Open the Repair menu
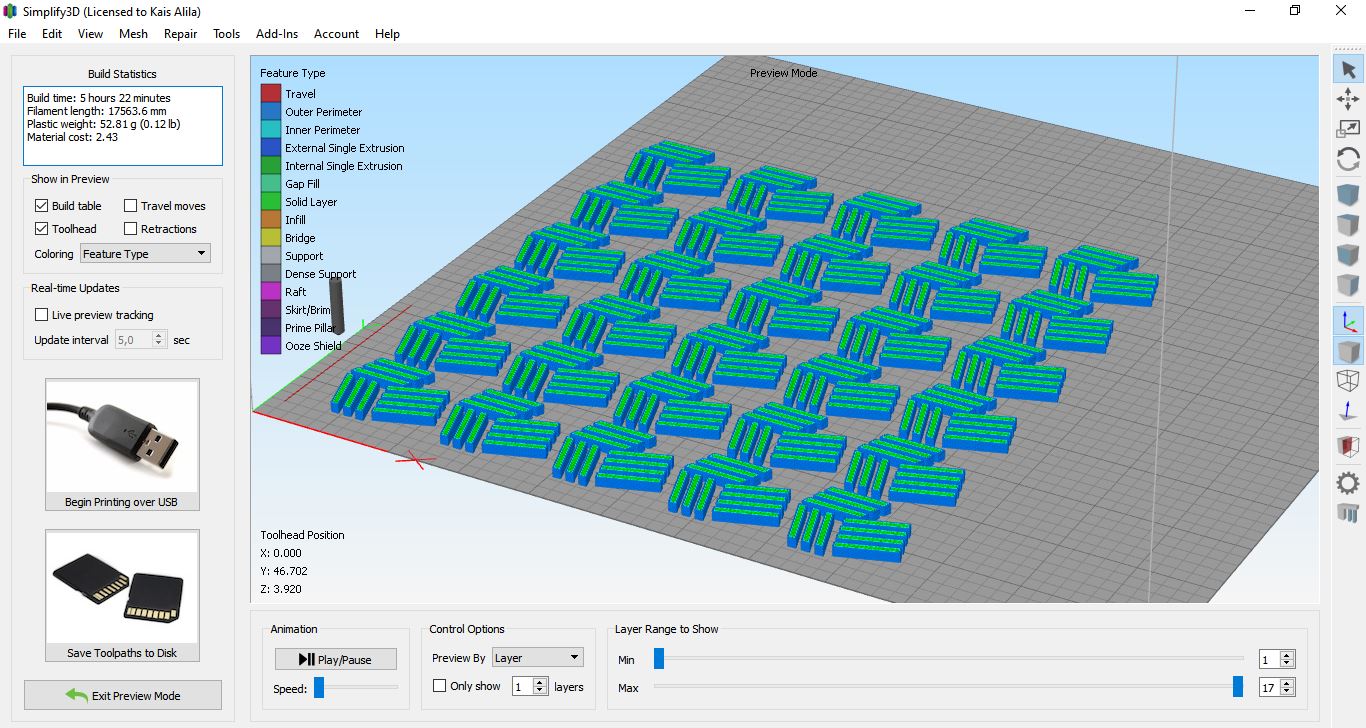1366x728 pixels. click(x=181, y=34)
